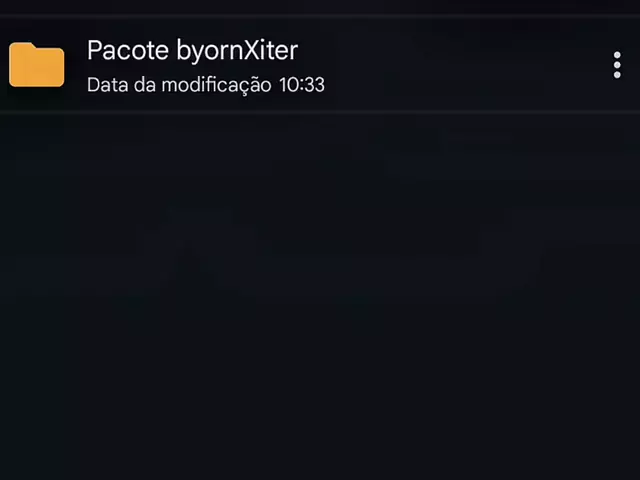Select the "Pacote byornXiter" folder name
The width and height of the screenshot is (640, 480).
pyautogui.click(x=192, y=51)
